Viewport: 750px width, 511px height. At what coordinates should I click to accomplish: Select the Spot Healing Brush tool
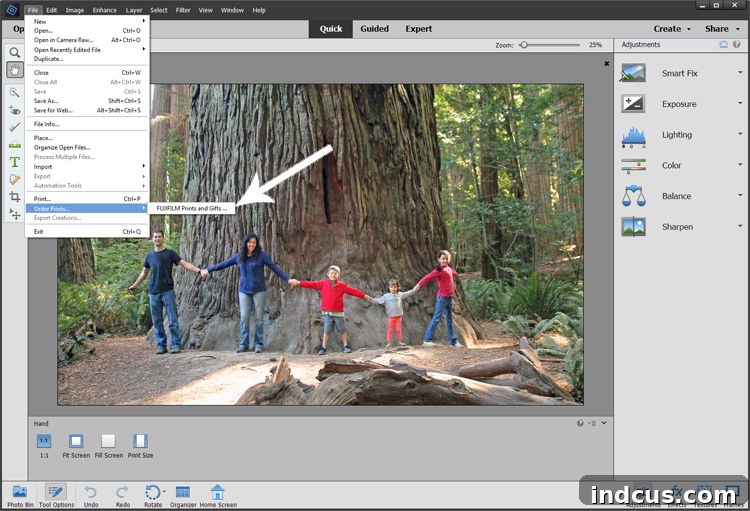click(x=15, y=179)
